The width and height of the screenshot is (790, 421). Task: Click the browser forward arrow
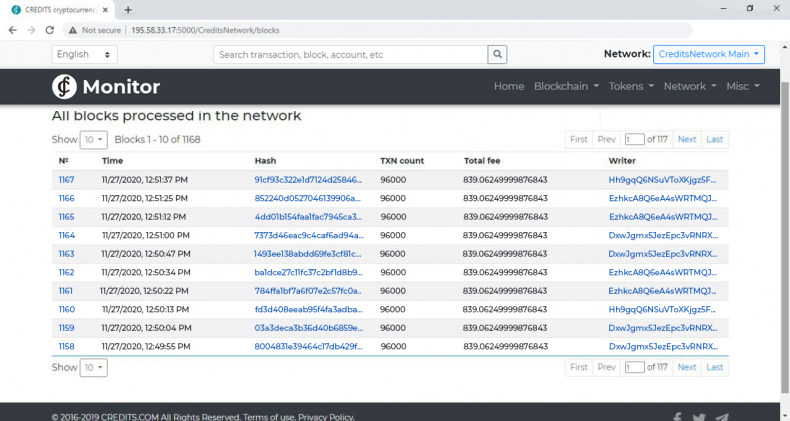(x=31, y=30)
